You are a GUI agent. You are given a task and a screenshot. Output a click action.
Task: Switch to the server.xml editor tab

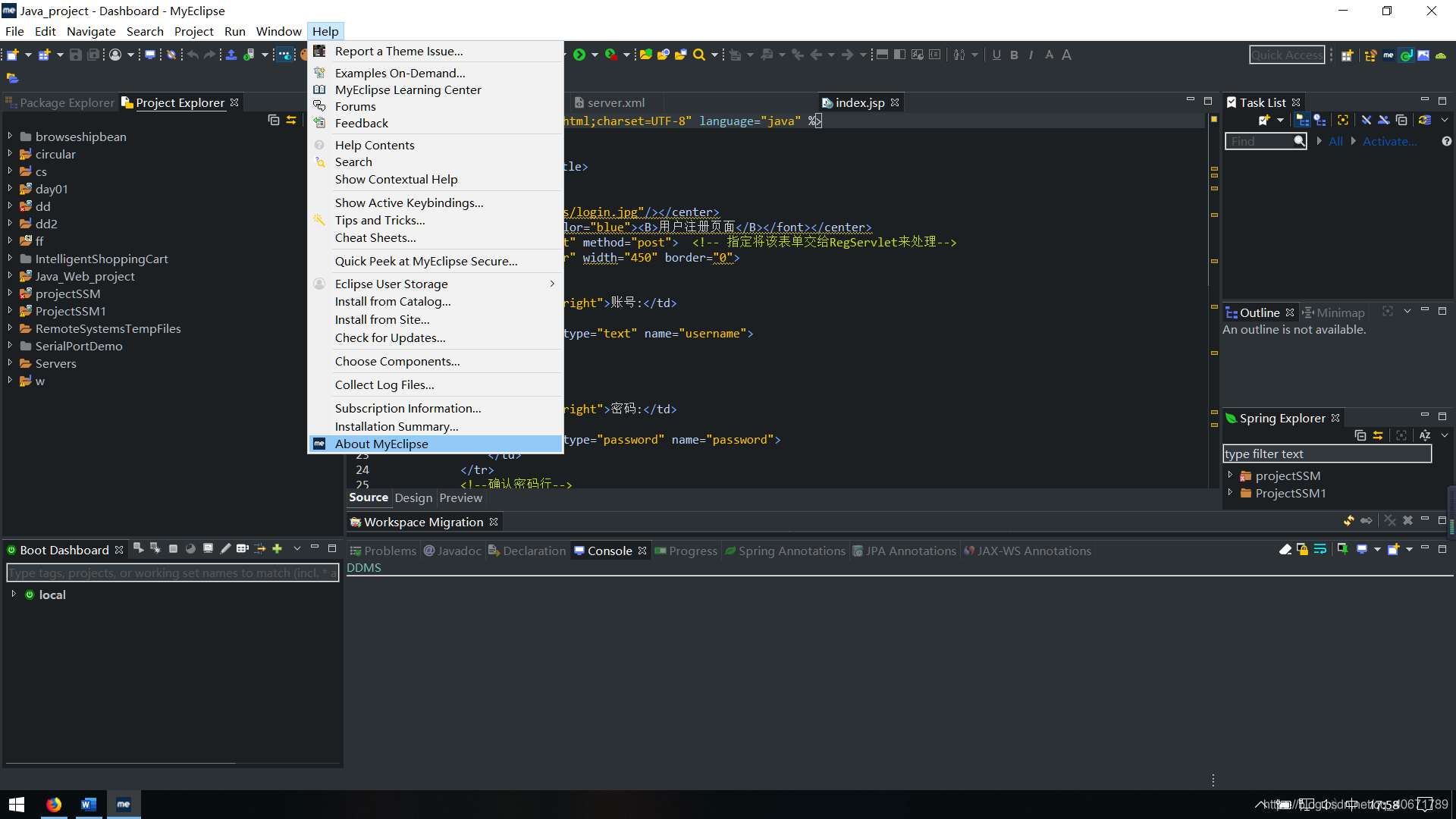tap(615, 102)
